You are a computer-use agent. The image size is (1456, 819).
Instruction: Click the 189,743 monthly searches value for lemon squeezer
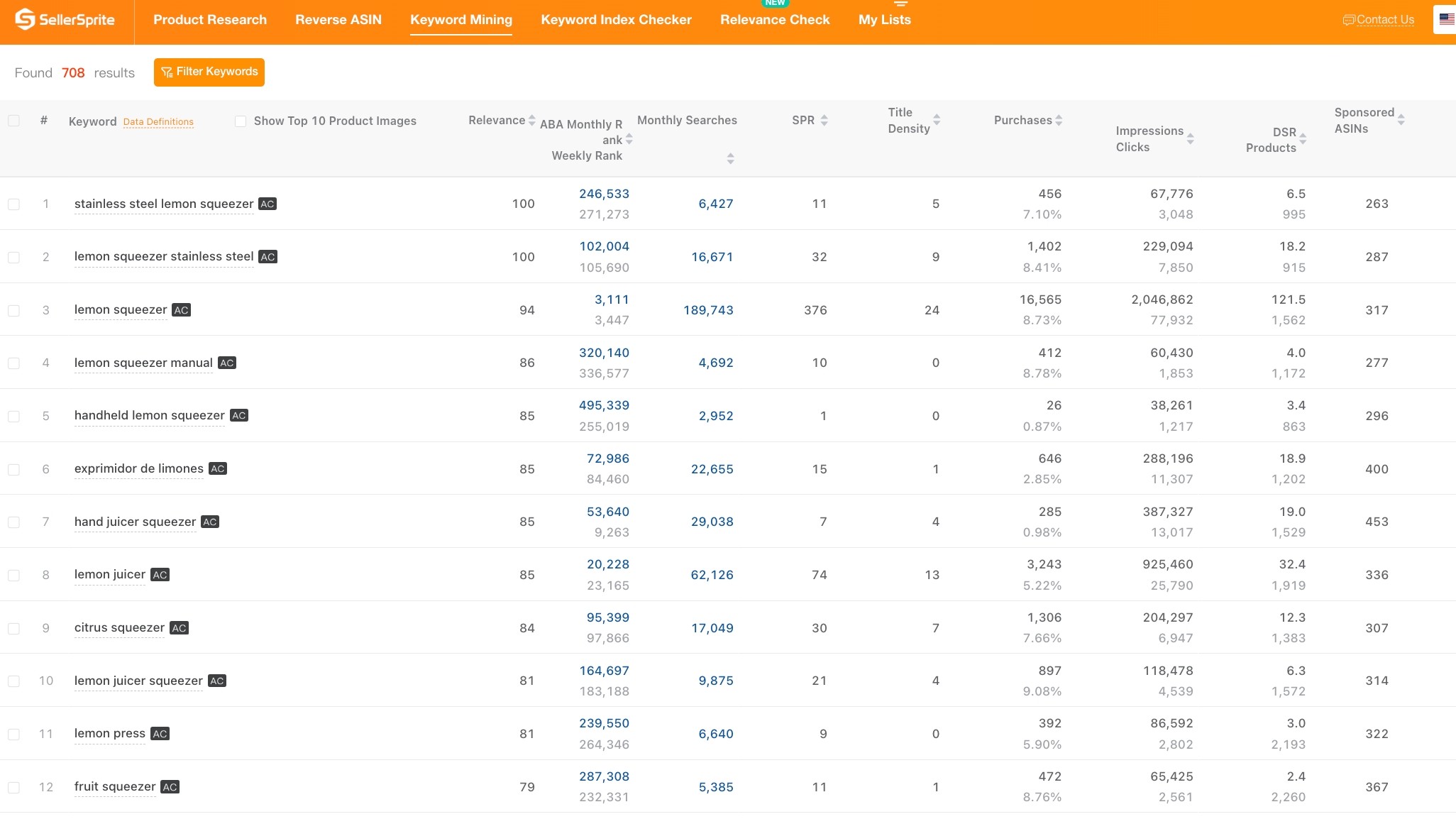click(708, 310)
